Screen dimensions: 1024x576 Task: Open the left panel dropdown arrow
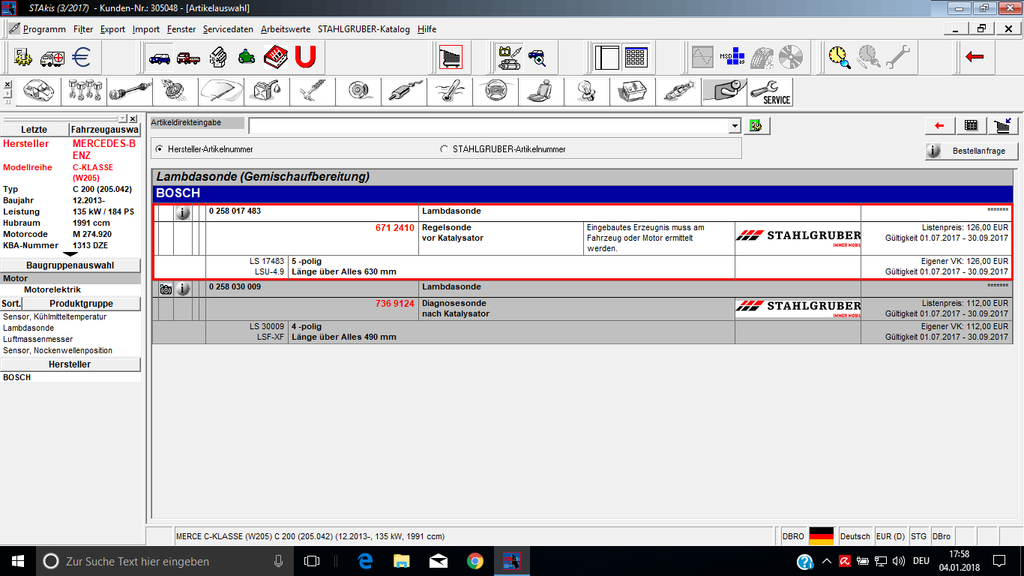click(x=122, y=119)
